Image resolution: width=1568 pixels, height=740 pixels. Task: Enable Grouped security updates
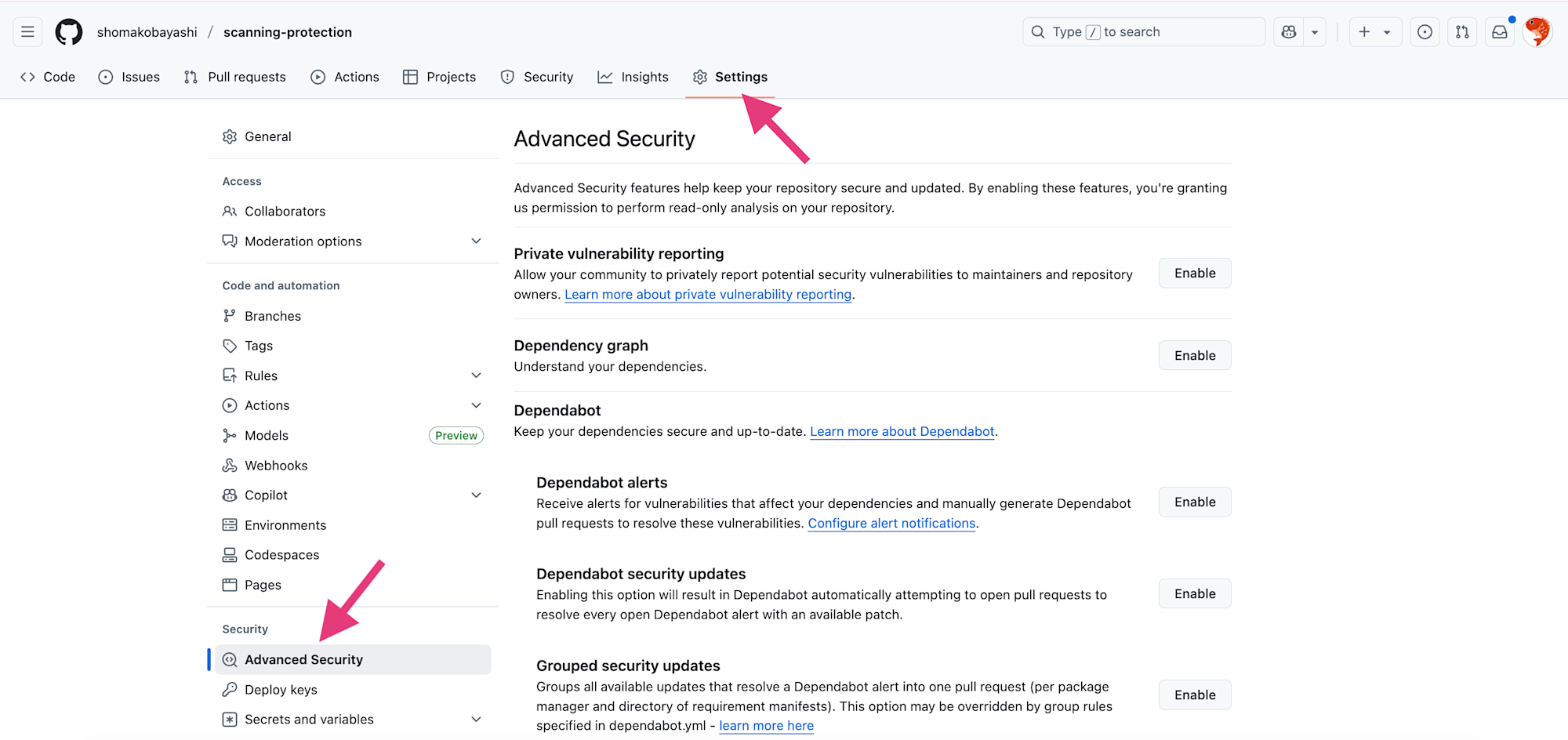pyautogui.click(x=1195, y=695)
